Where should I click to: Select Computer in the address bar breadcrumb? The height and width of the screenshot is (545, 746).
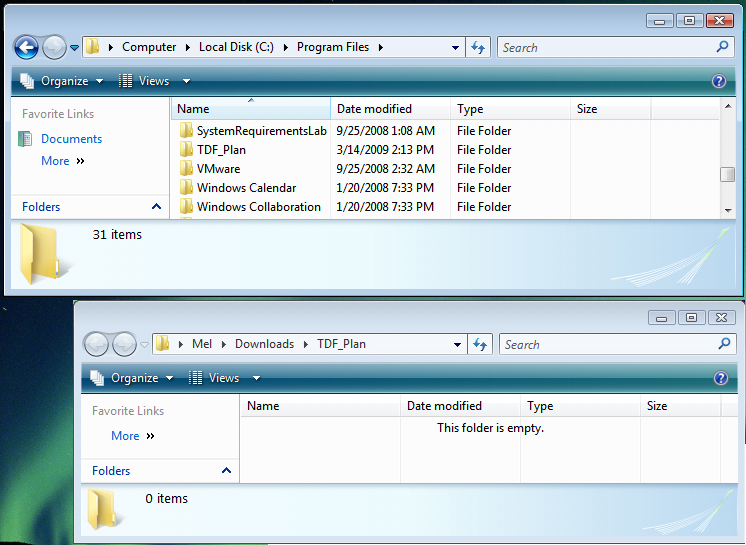(x=149, y=47)
